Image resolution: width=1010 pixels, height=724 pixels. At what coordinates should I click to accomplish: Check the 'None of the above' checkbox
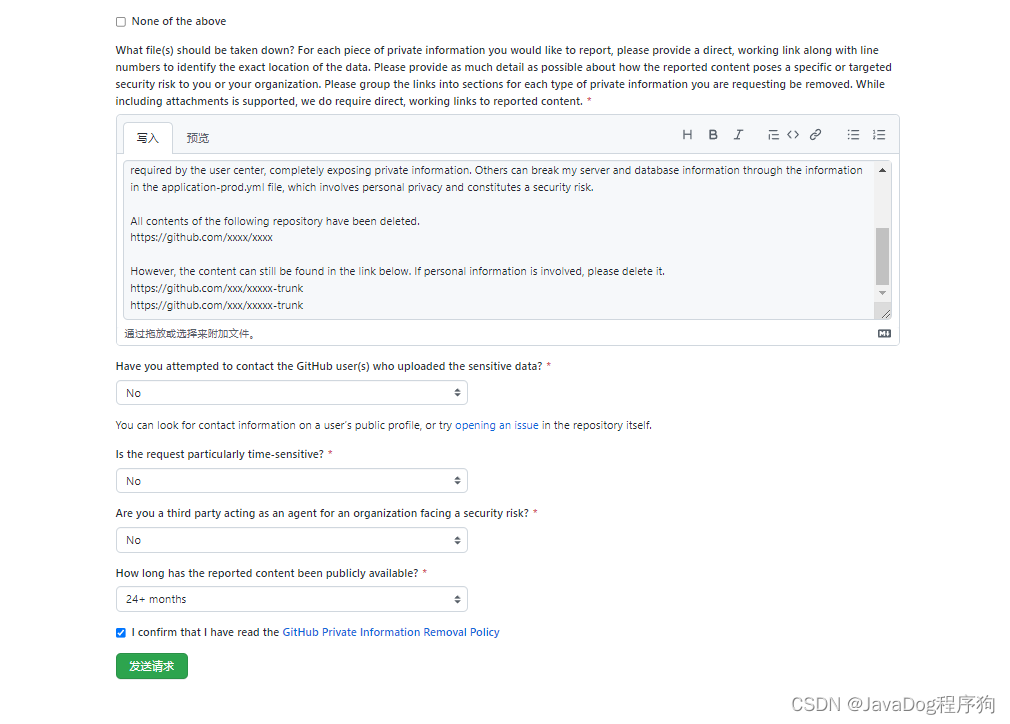point(120,20)
